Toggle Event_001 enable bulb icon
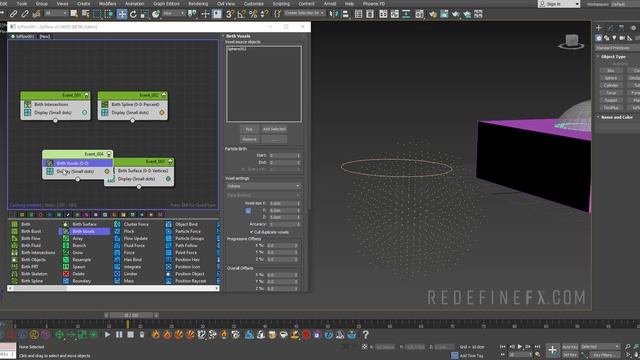 [87, 95]
